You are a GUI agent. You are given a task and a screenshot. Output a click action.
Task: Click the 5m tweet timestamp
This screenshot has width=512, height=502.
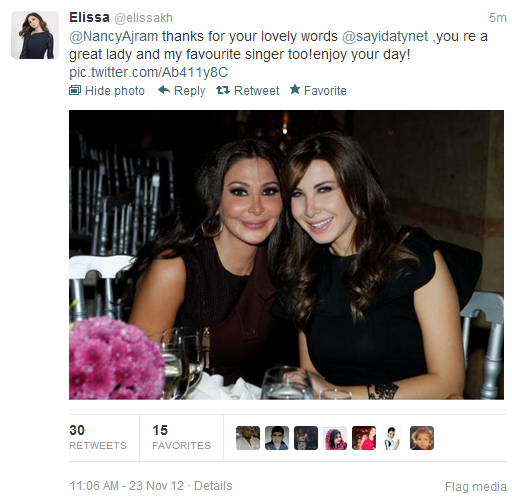[x=497, y=18]
